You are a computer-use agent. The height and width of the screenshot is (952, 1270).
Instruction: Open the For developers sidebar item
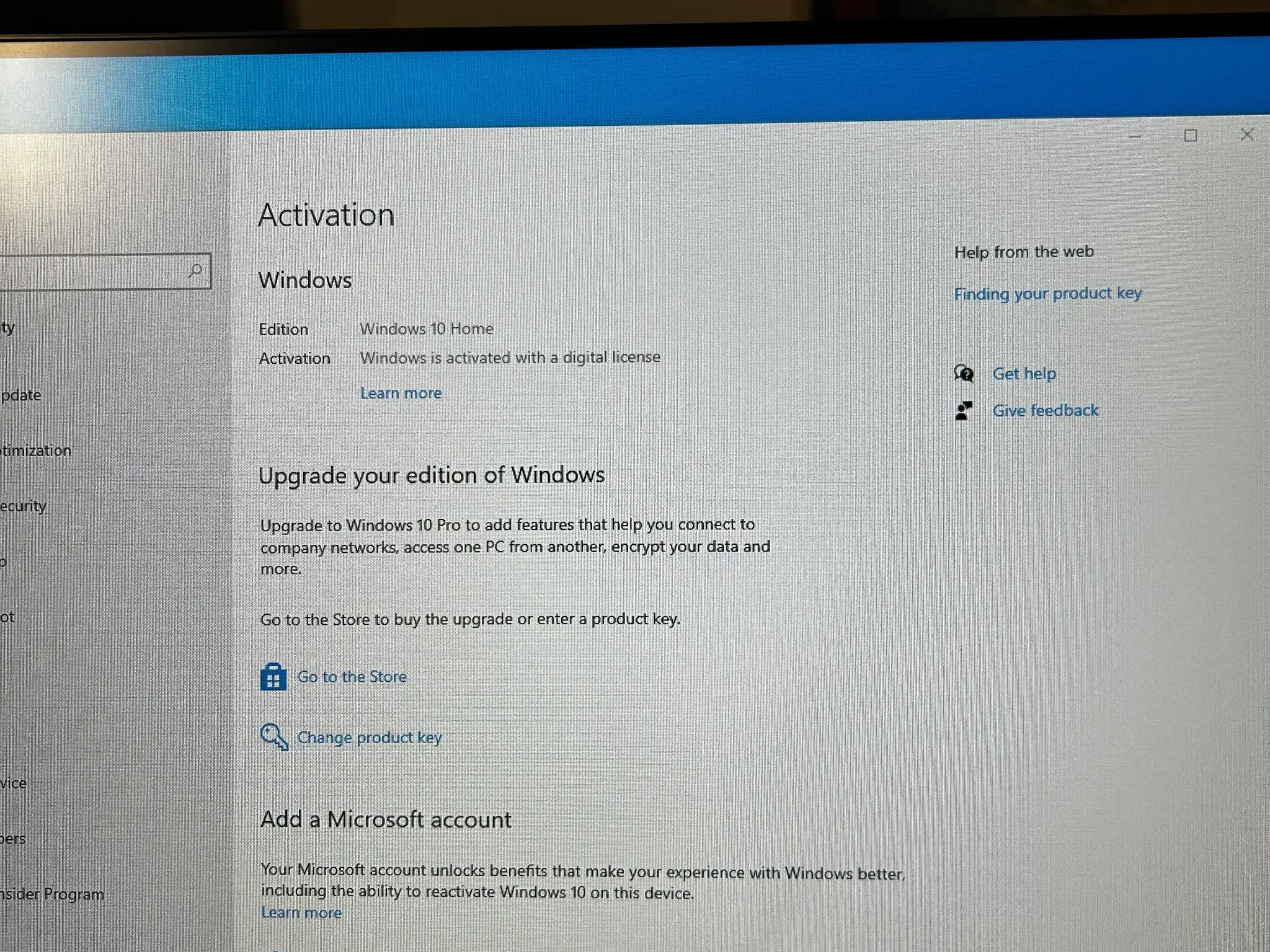[13, 839]
